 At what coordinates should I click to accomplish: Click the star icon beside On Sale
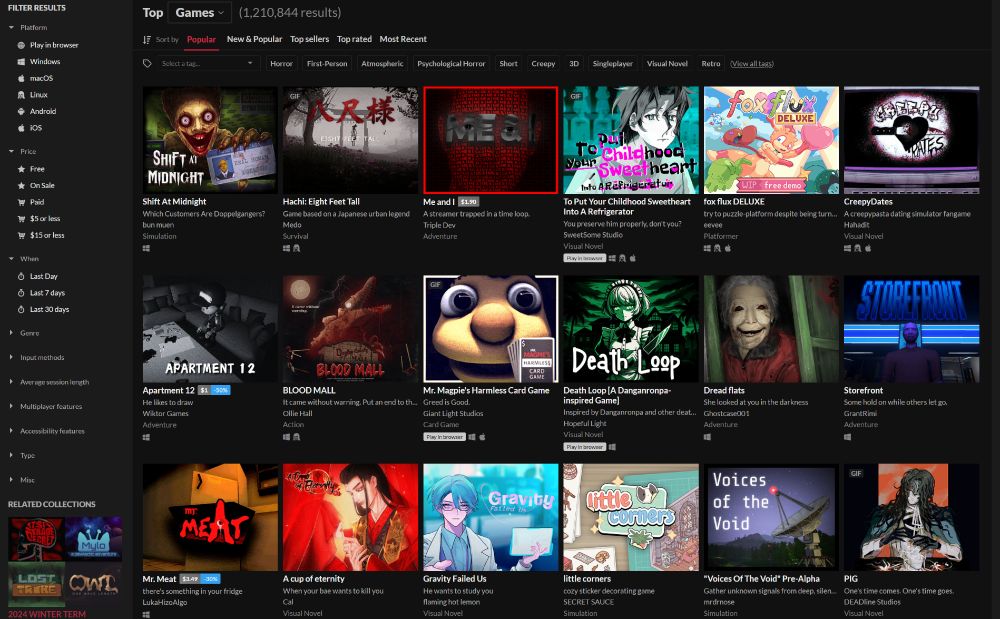click(x=21, y=186)
